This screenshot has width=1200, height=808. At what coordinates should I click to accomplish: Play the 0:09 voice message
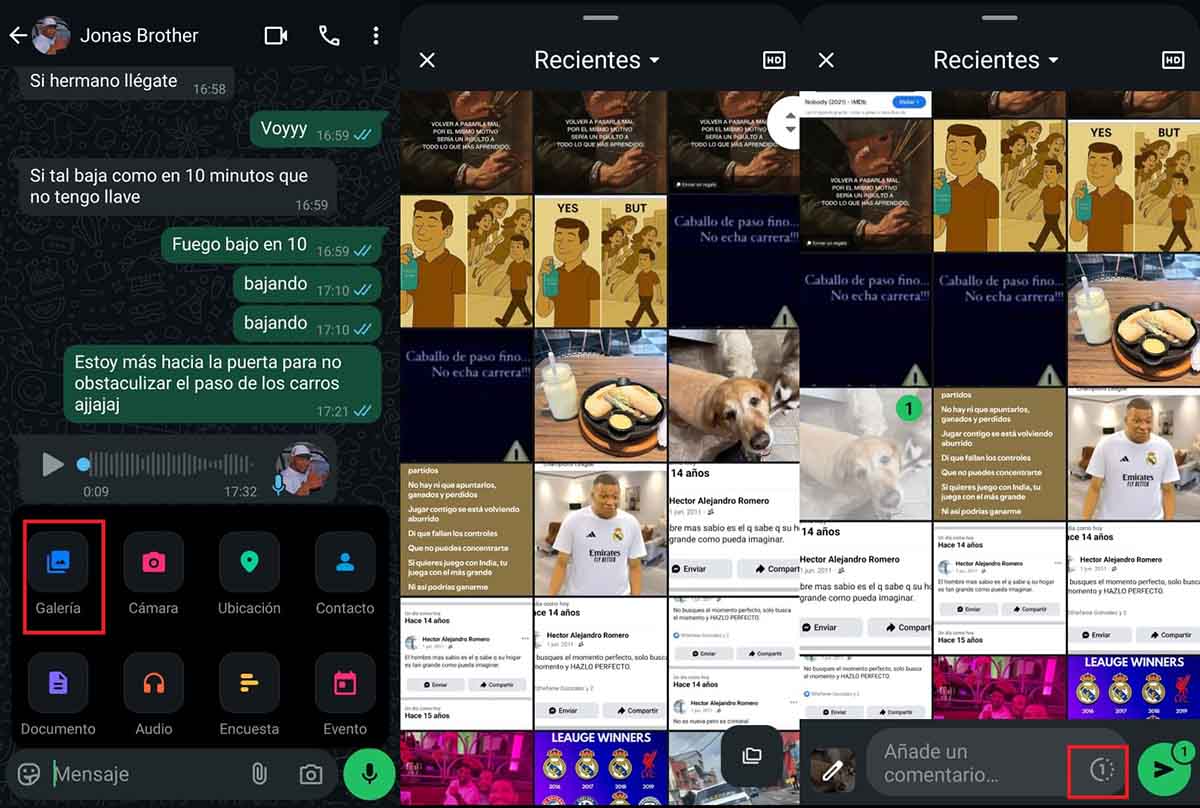(52, 464)
